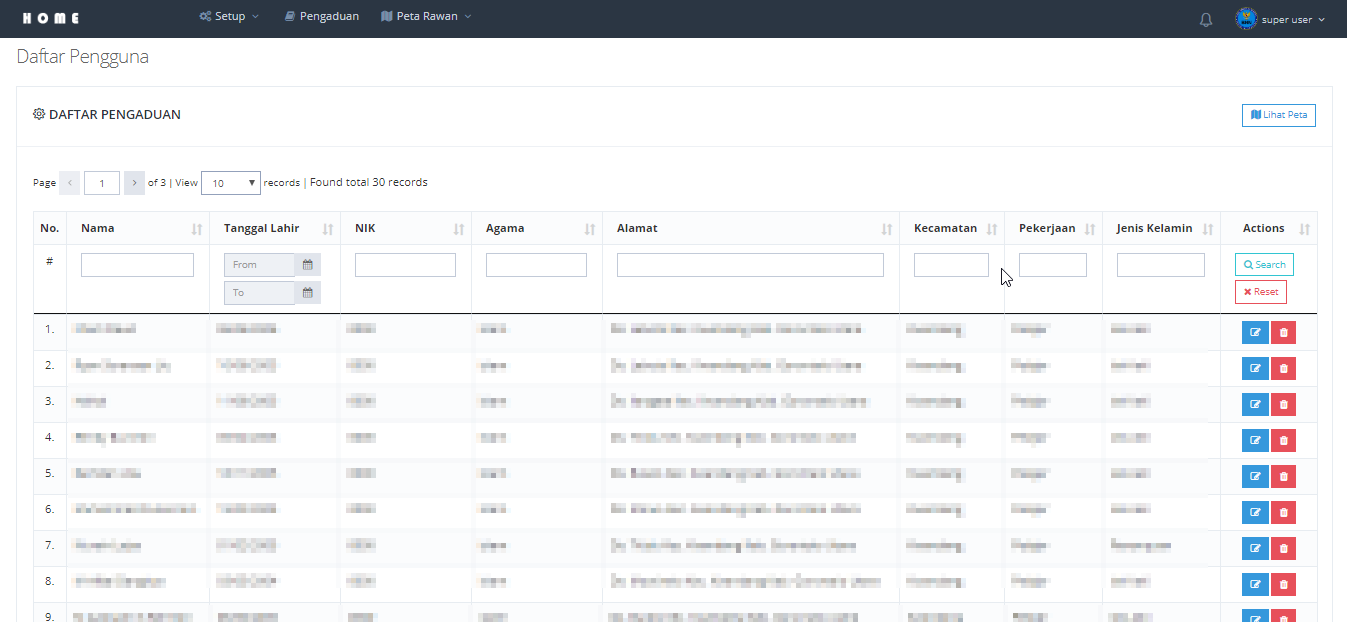The height and width of the screenshot is (622, 1347).
Task: Click the Lihat Peta button
Action: pos(1278,115)
